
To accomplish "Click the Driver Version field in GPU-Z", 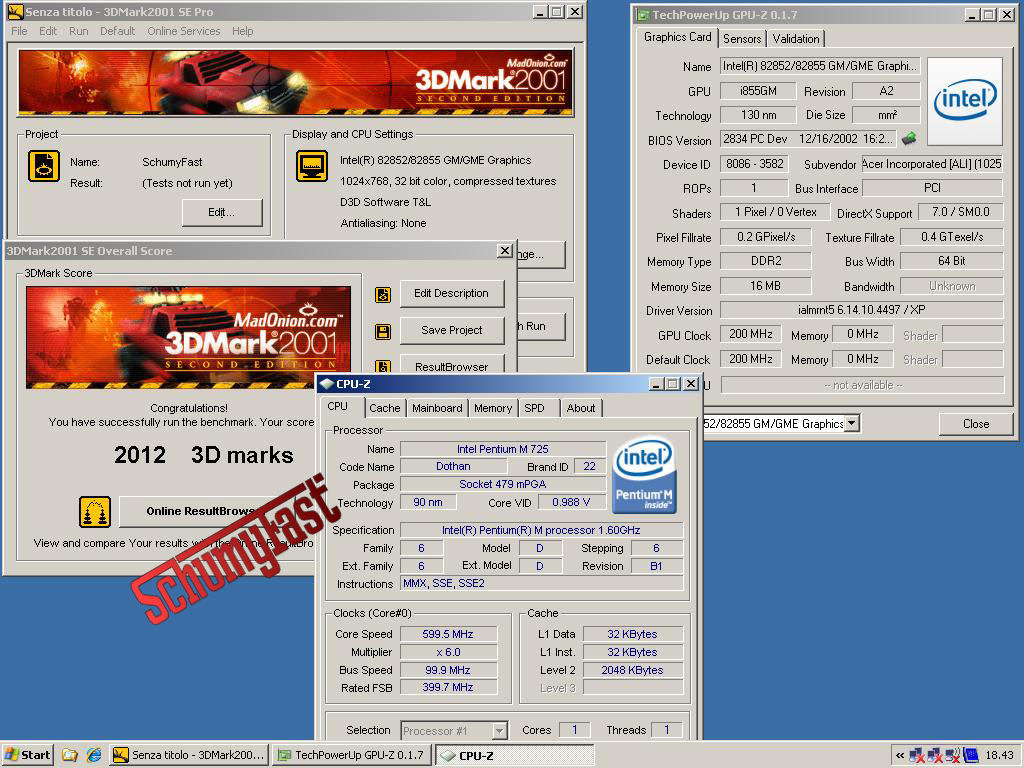I will [x=861, y=310].
